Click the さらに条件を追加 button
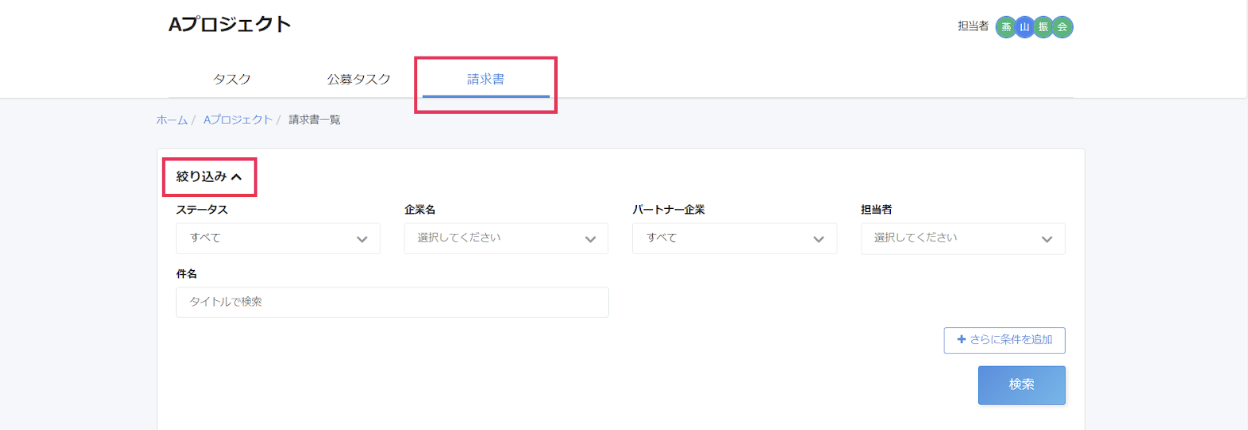 [x=1004, y=340]
